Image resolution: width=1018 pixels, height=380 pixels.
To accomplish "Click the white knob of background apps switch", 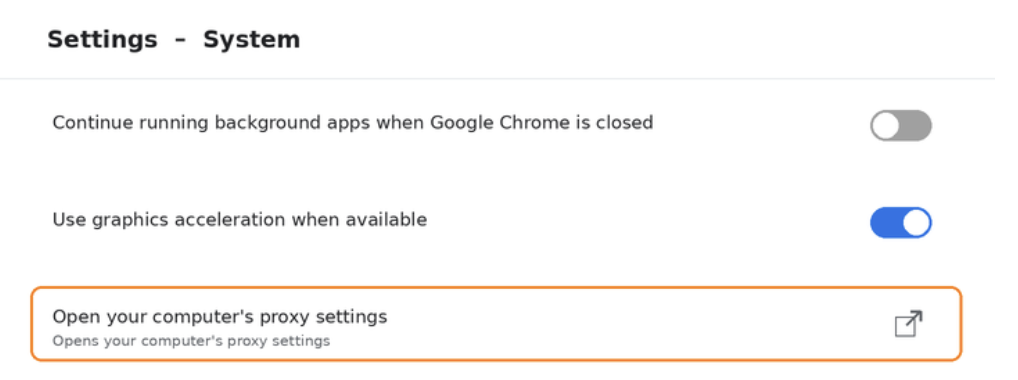I will pyautogui.click(x=885, y=125).
